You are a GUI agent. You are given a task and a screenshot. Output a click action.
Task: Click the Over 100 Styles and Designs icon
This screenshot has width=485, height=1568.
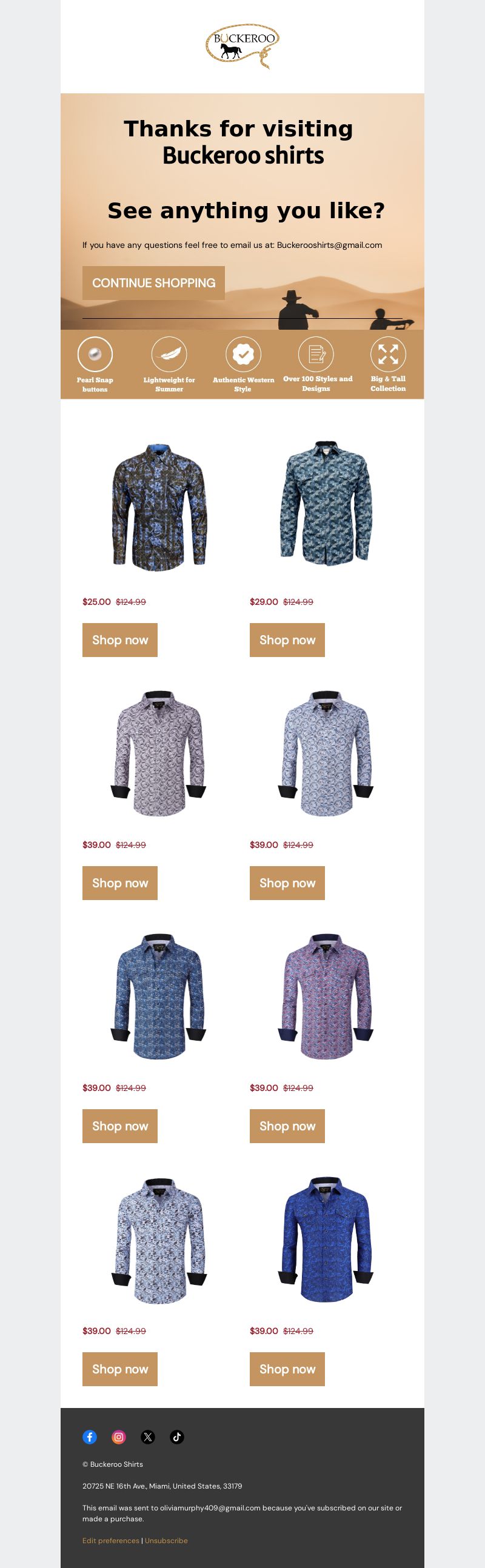coord(316,353)
